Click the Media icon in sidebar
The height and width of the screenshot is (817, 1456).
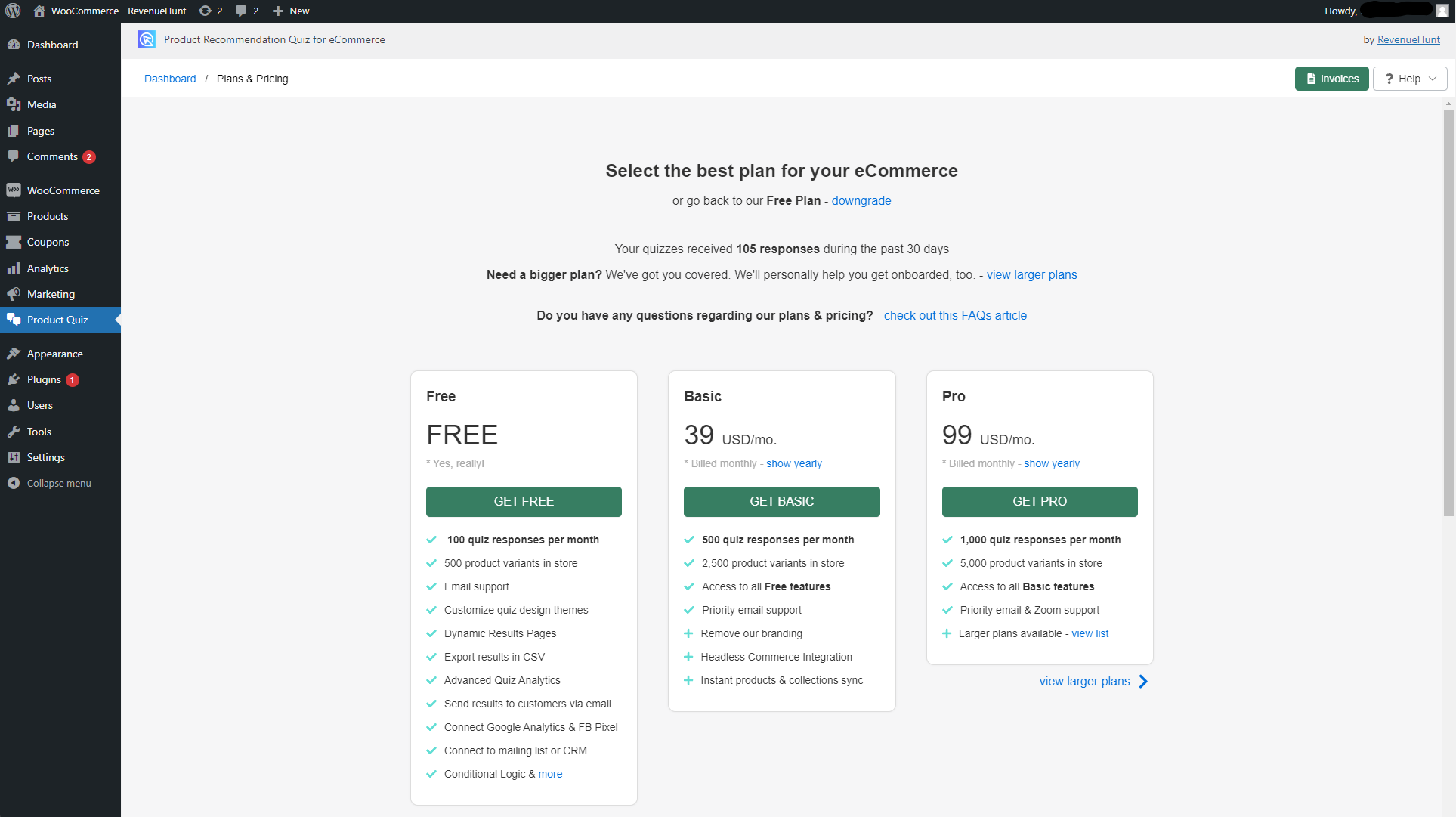point(14,104)
